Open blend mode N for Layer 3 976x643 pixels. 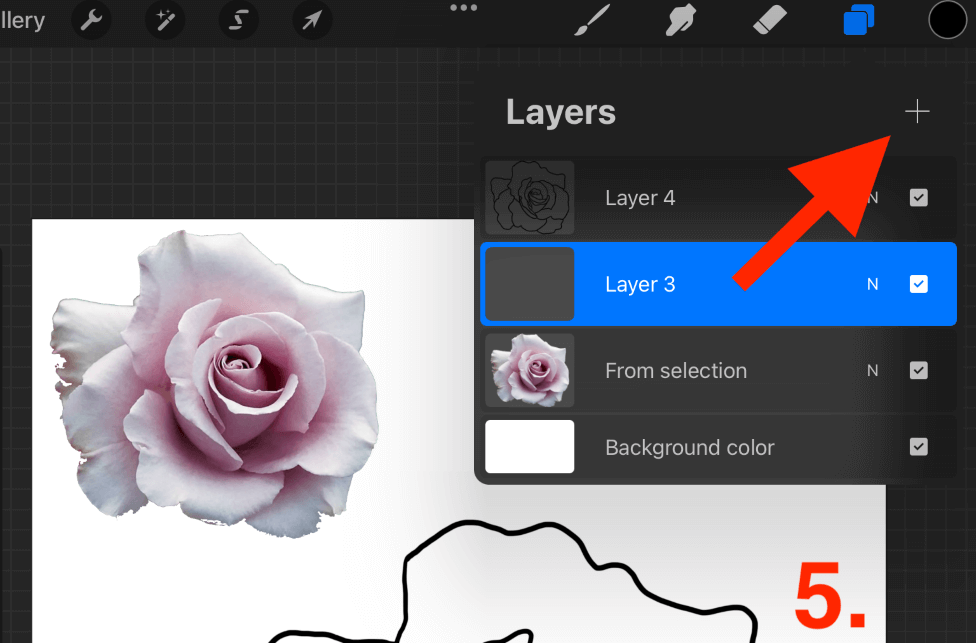tap(873, 284)
